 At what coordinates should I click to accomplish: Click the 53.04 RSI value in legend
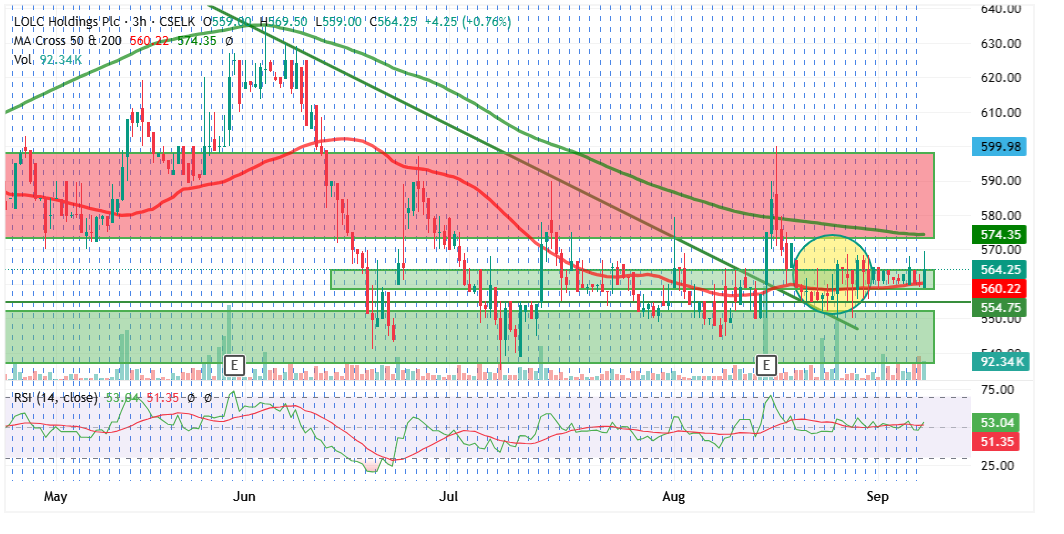tap(123, 398)
